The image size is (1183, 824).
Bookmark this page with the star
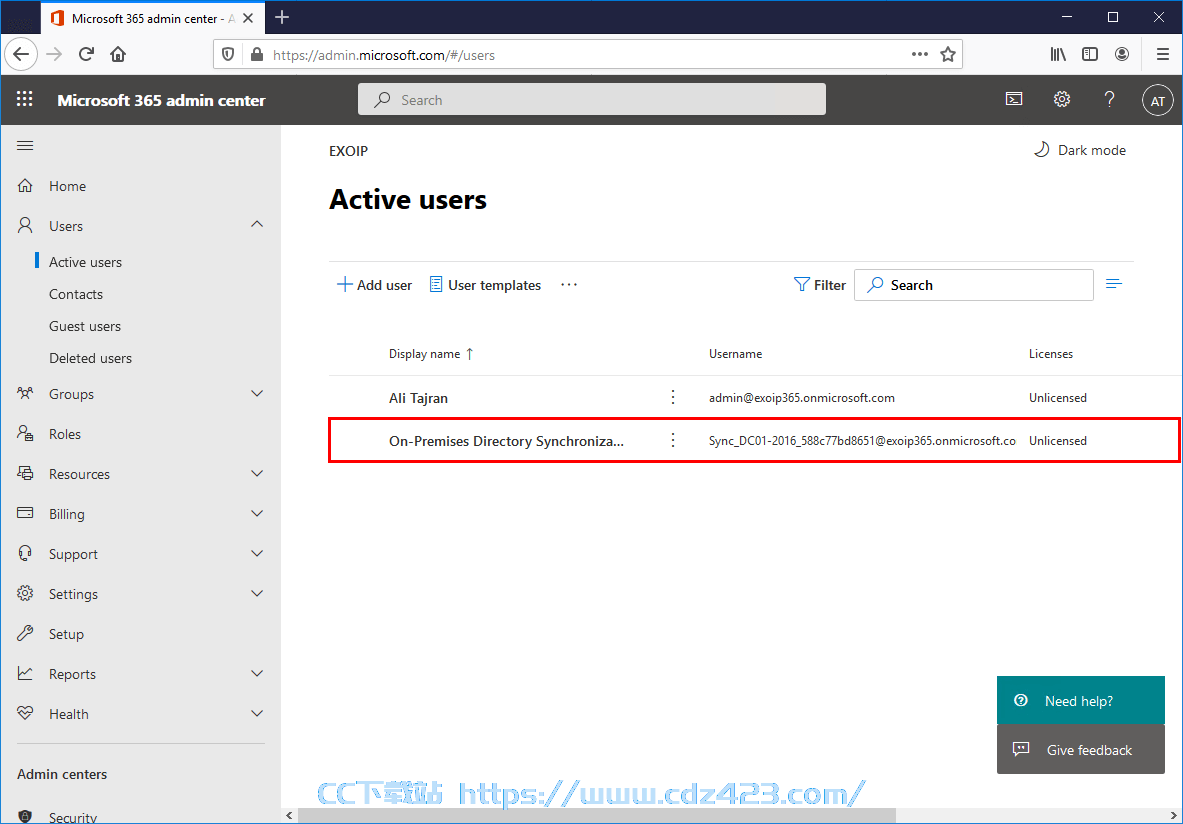click(948, 54)
